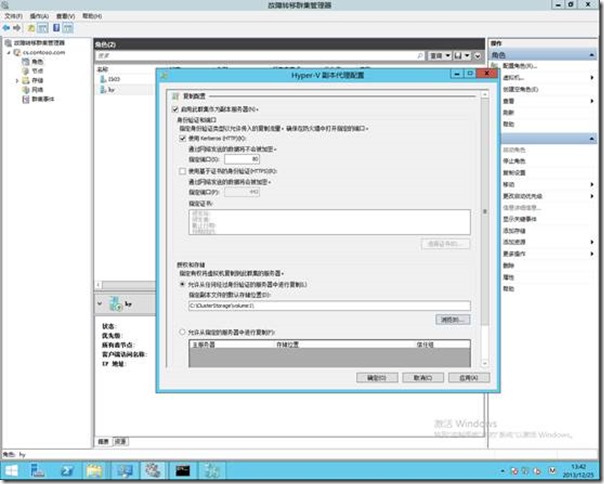Click 配置角色 Configure Role action
This screenshot has width=604, height=484.
click(x=520, y=66)
